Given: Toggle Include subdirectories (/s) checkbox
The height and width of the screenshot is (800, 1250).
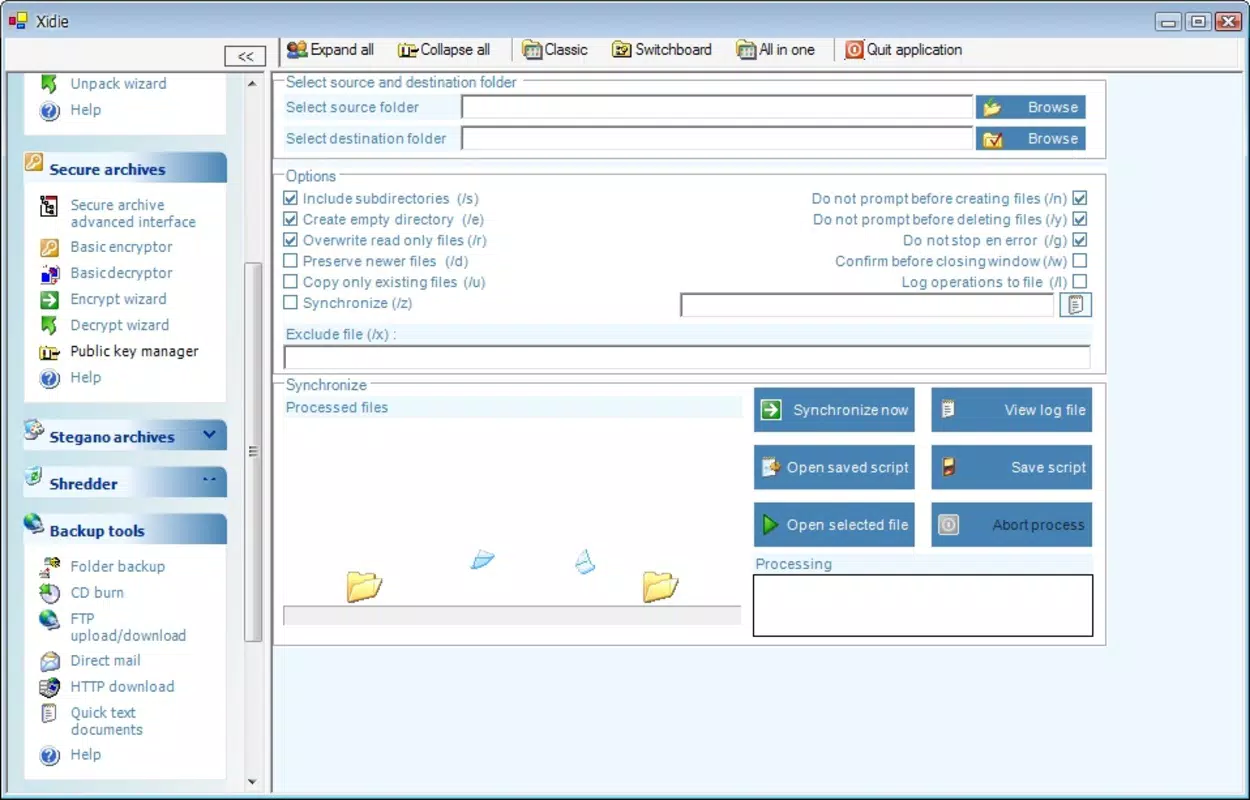Looking at the screenshot, I should [291, 199].
